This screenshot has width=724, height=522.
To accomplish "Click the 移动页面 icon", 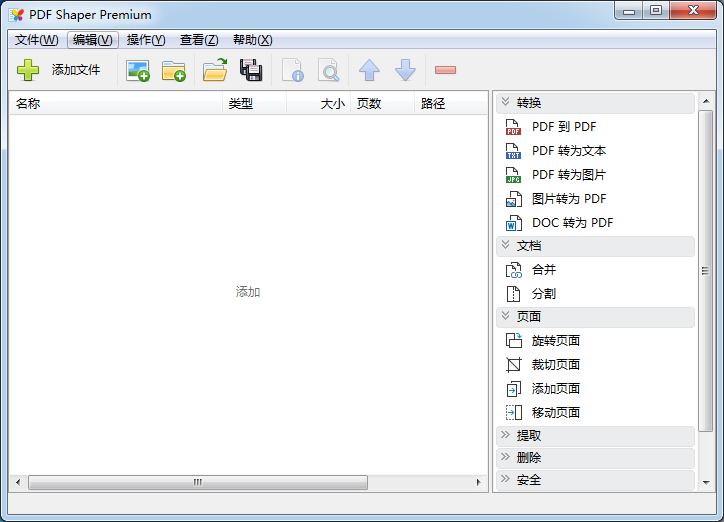I will [x=513, y=413].
